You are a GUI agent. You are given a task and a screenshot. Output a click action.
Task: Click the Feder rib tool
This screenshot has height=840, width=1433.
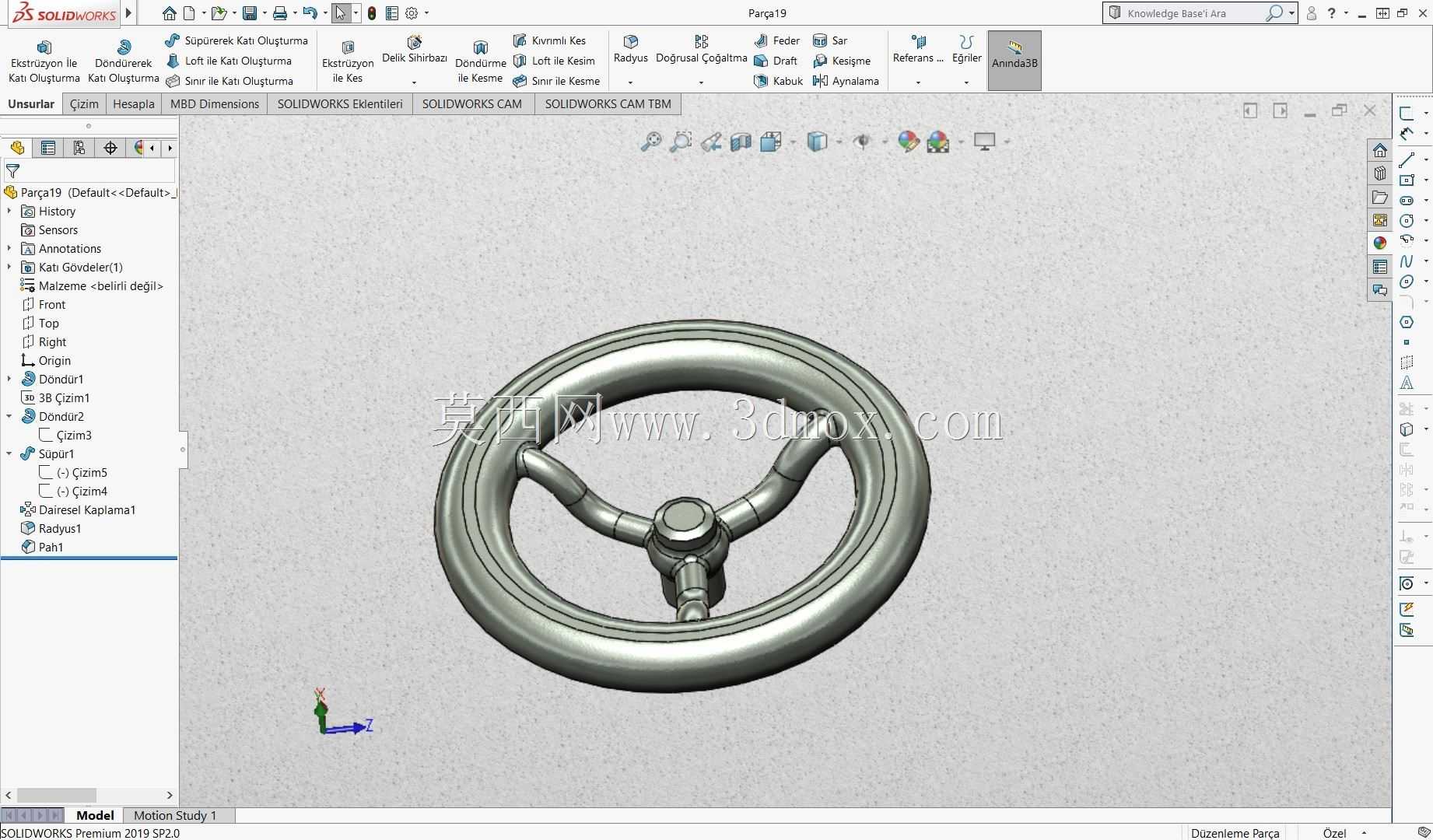777,40
